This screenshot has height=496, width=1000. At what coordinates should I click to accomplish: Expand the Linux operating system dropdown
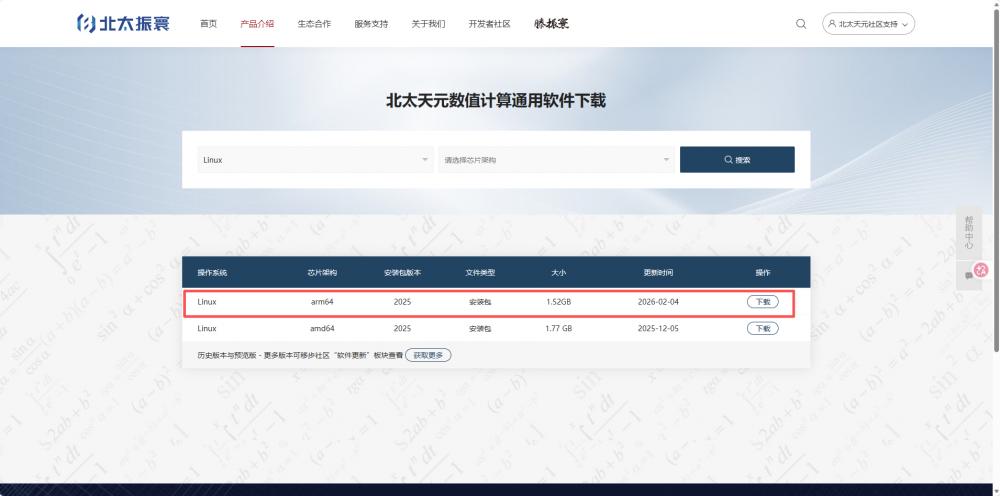(315, 159)
